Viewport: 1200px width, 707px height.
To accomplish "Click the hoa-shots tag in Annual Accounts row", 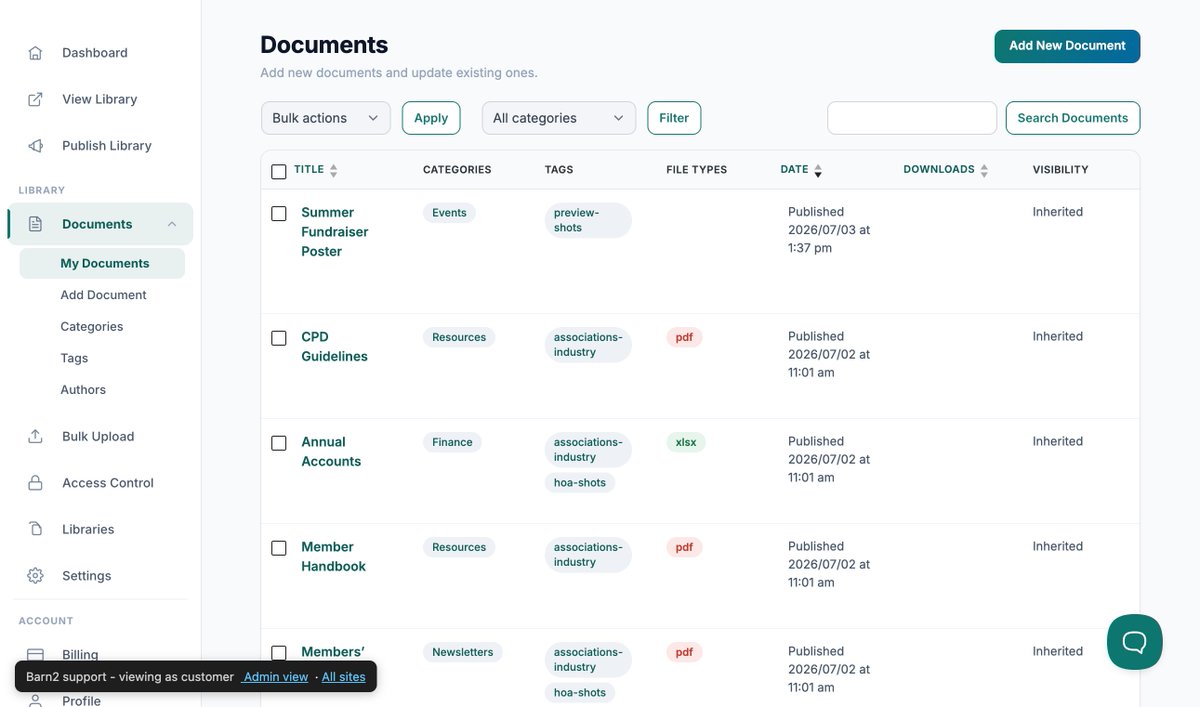I will point(580,482).
